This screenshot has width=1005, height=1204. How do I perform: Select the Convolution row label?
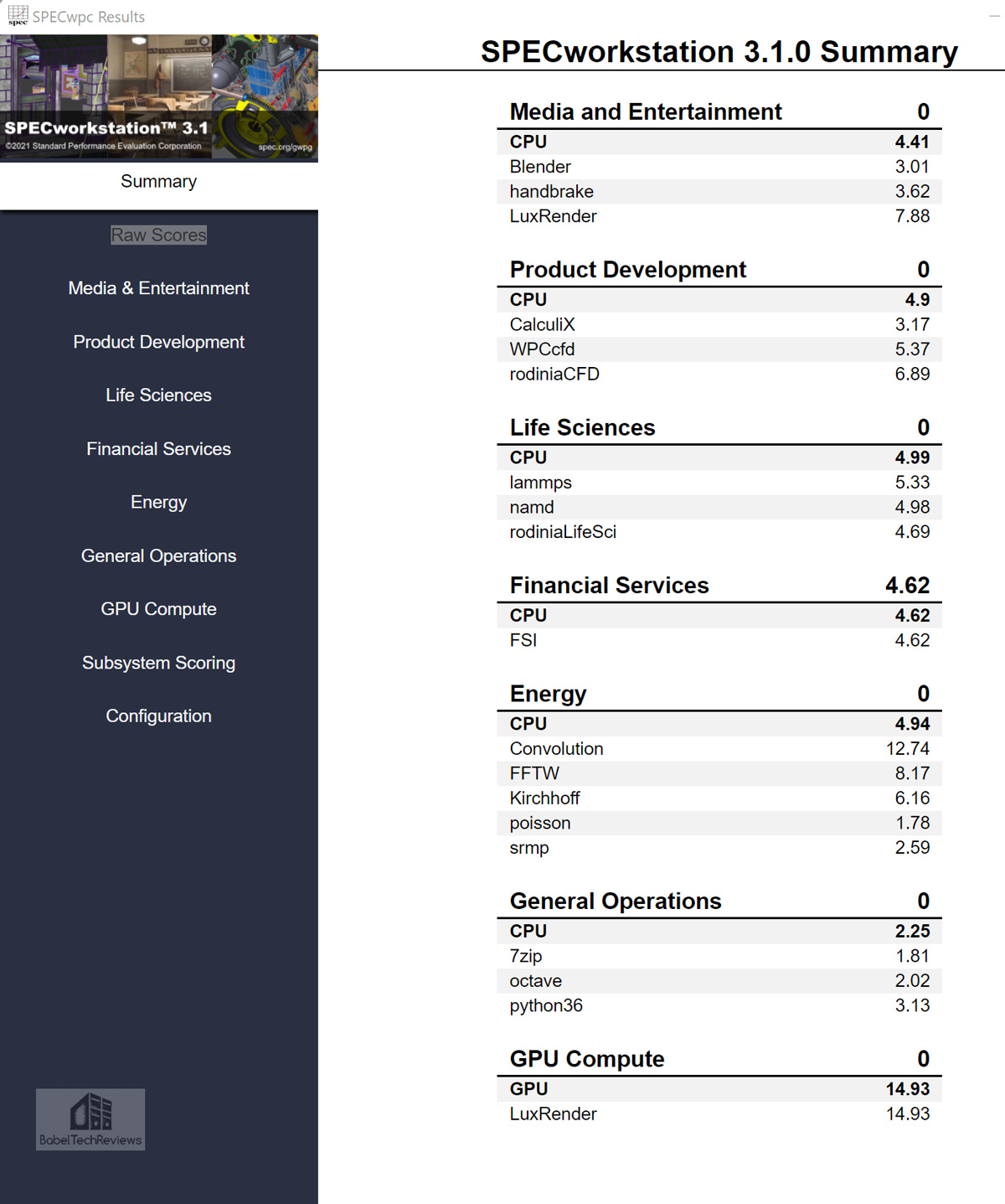557,749
